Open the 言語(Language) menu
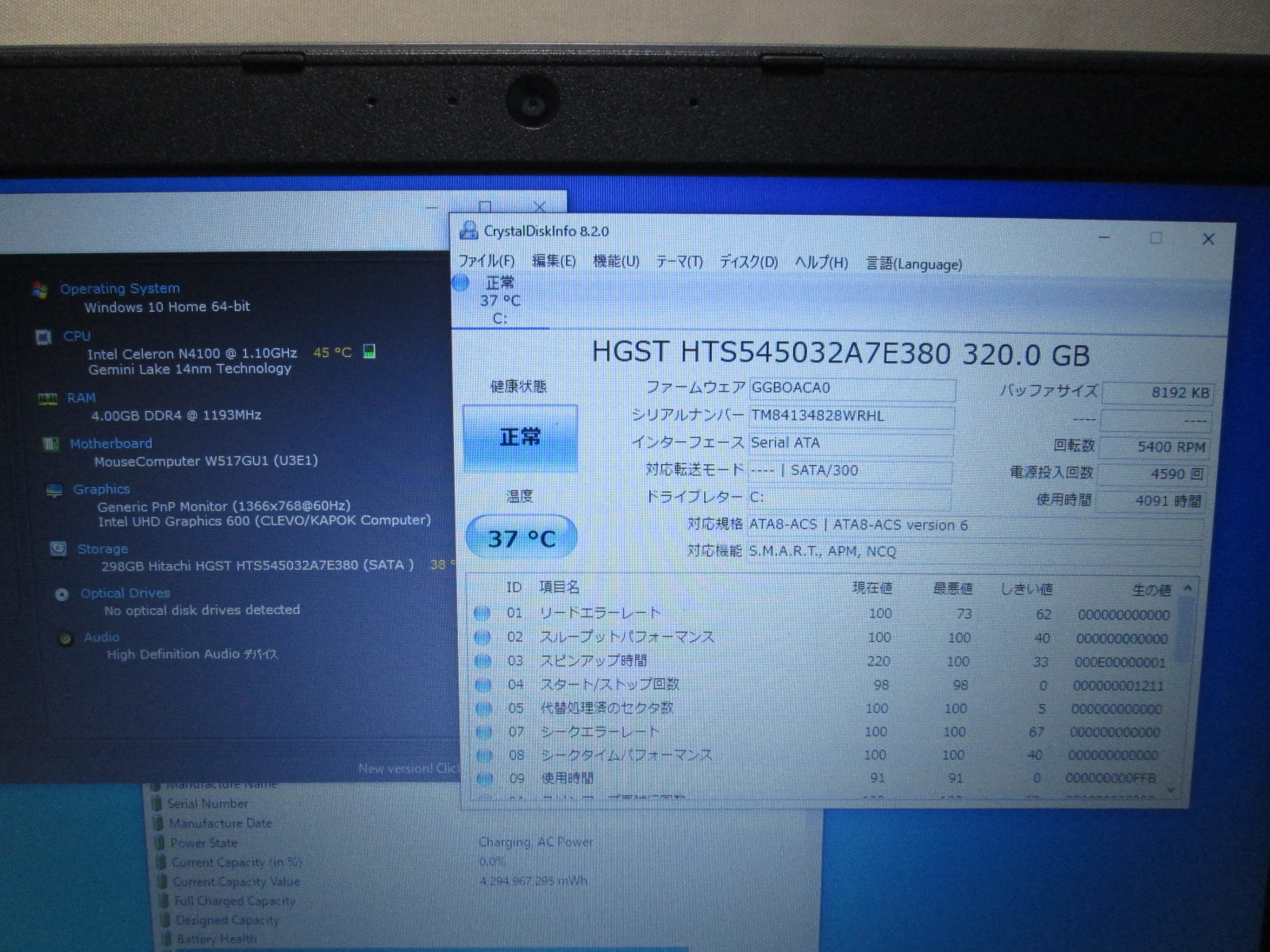This screenshot has width=1270, height=952. tap(914, 264)
